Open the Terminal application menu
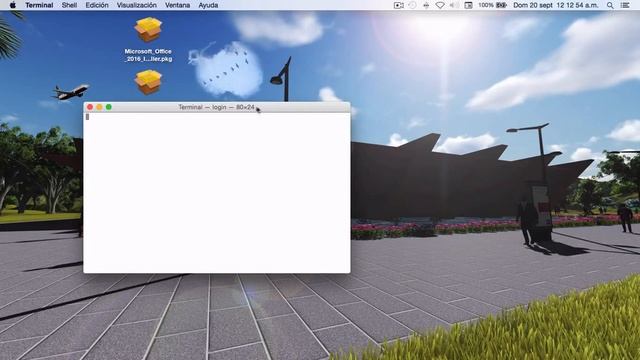This screenshot has height=360, width=640. [39, 5]
